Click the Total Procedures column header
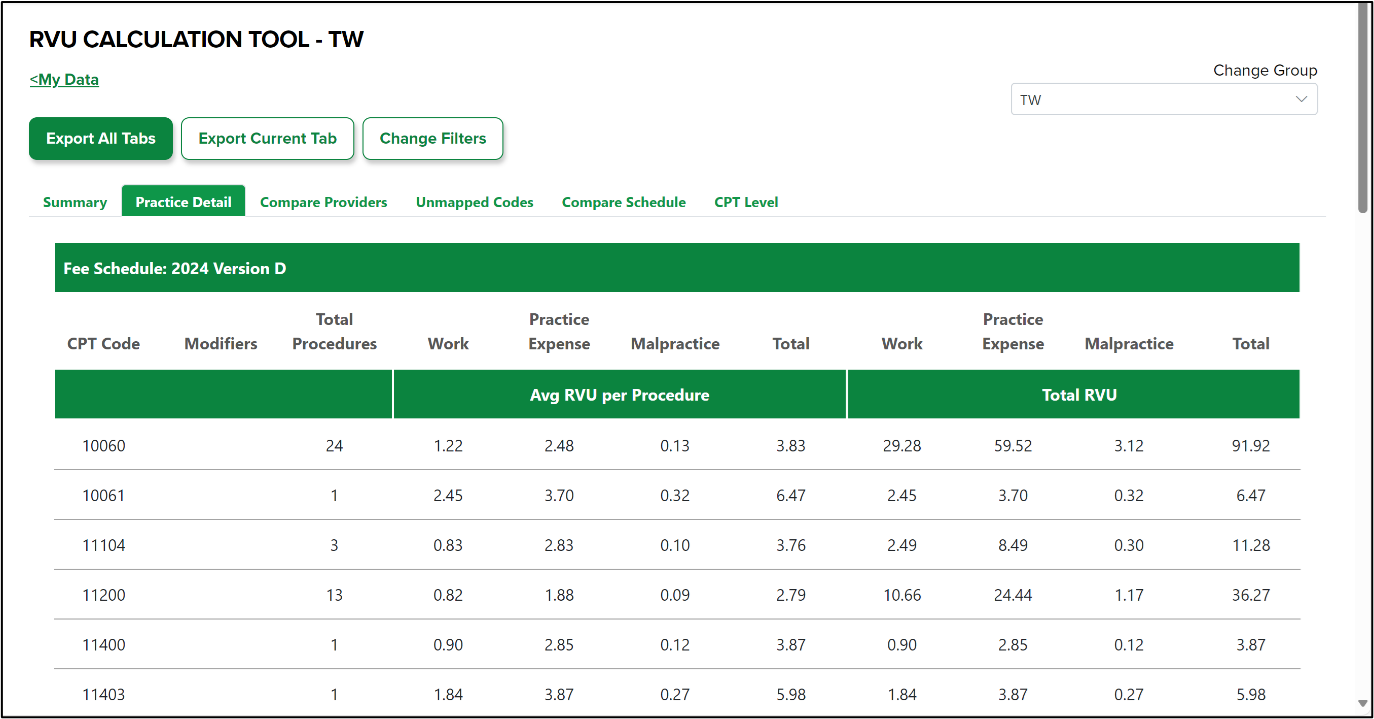 point(334,332)
